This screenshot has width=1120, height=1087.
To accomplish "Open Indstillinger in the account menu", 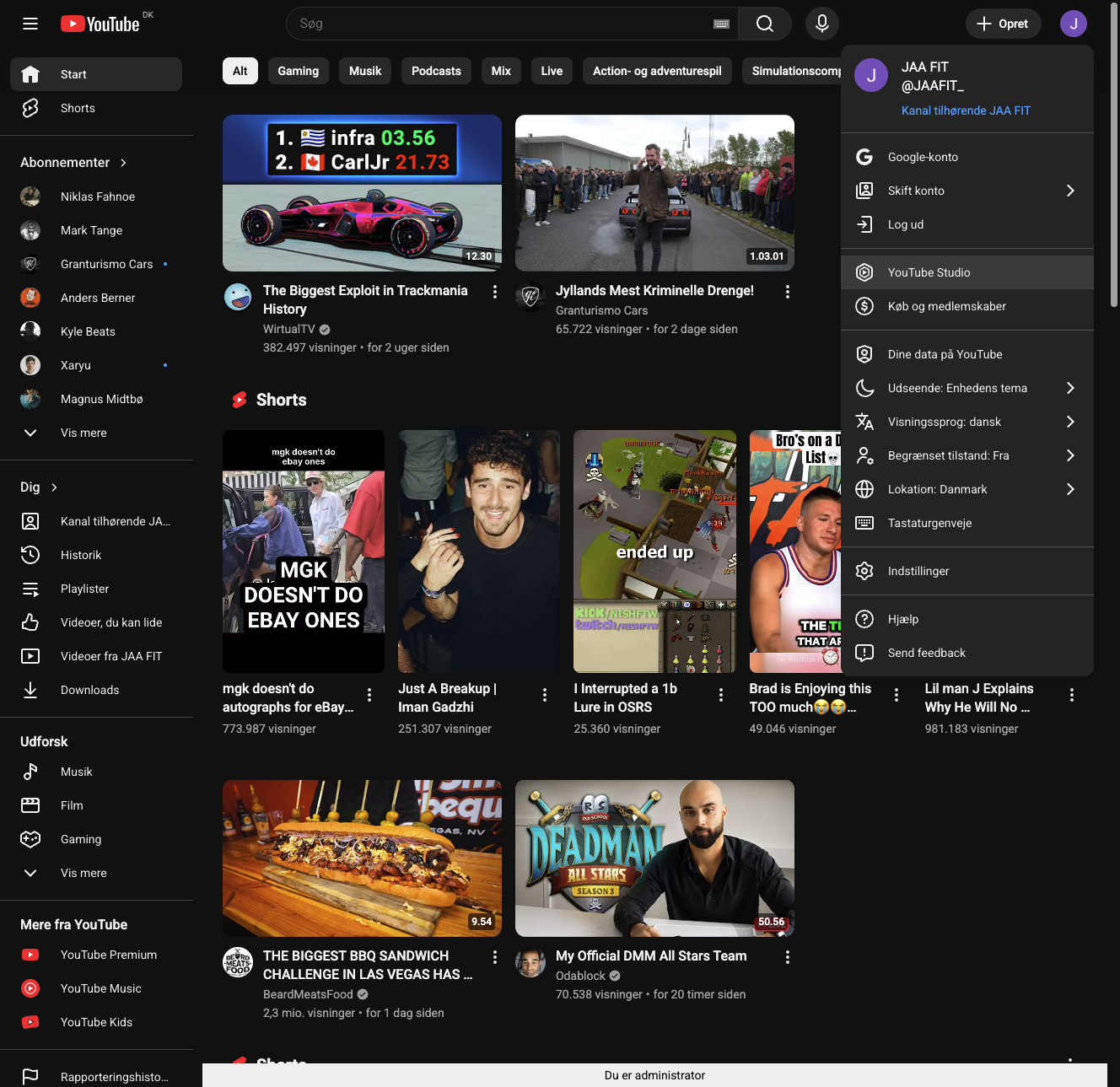I will (967, 571).
